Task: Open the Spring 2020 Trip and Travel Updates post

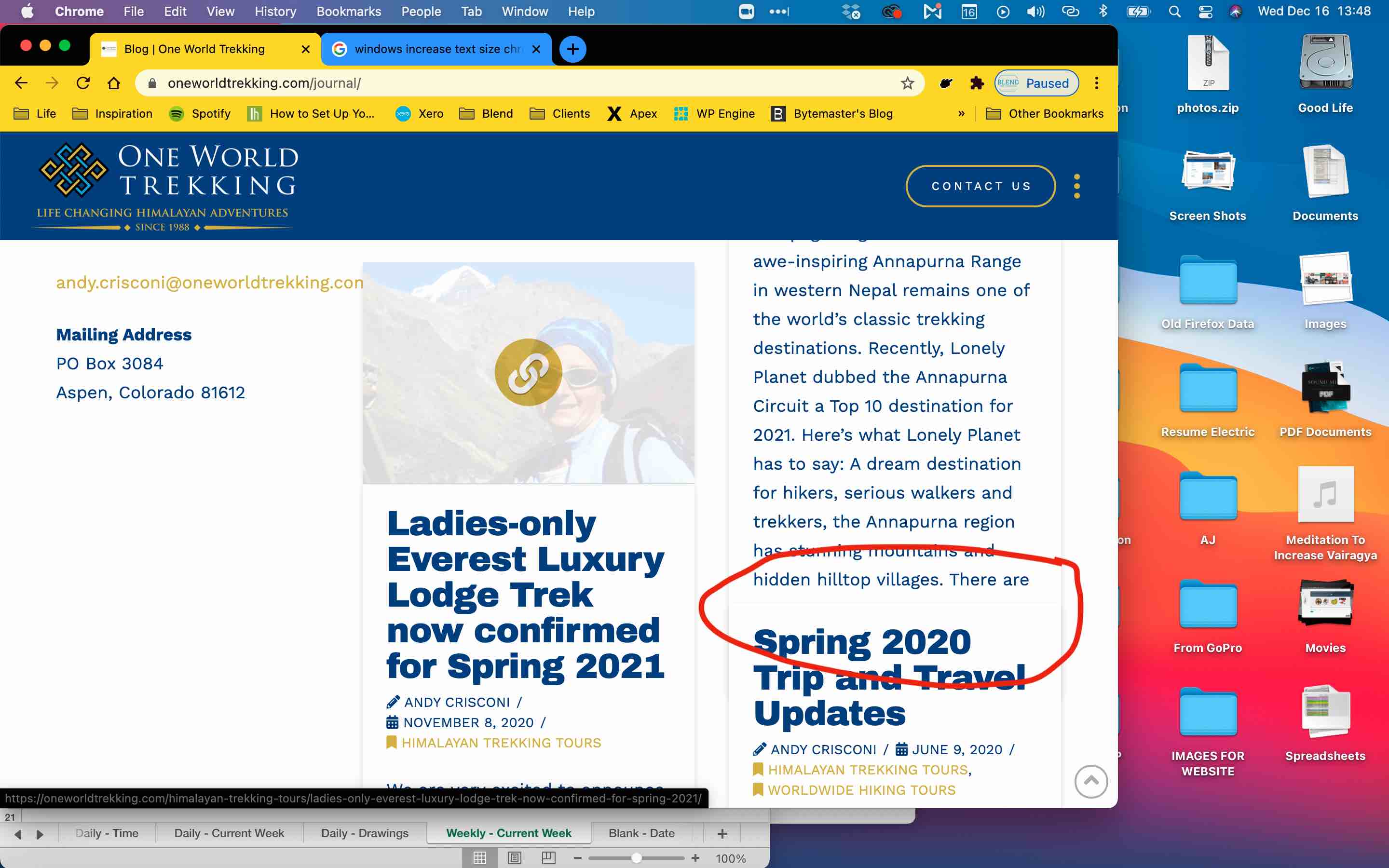Action: (889, 678)
